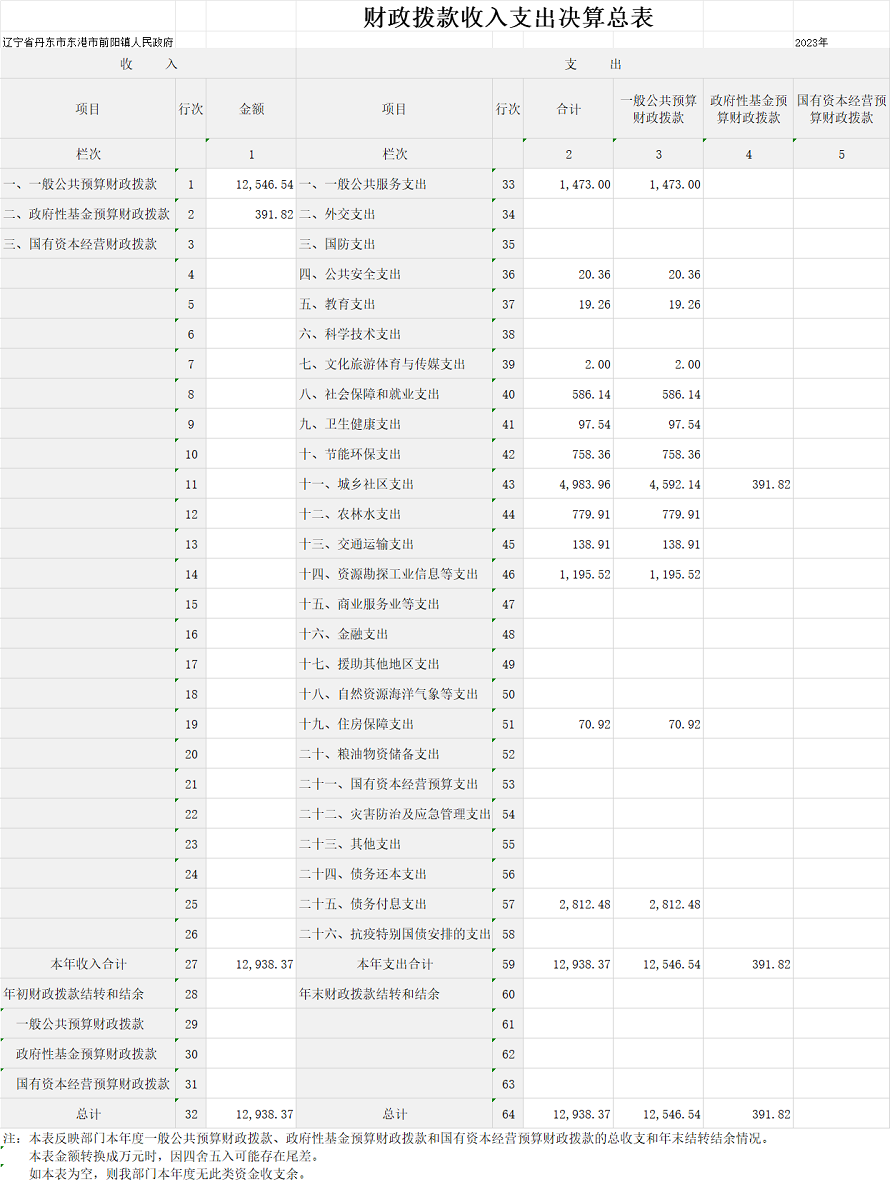Click the 12,546.54 value in row 59
890x1182 pixels.
671,964
